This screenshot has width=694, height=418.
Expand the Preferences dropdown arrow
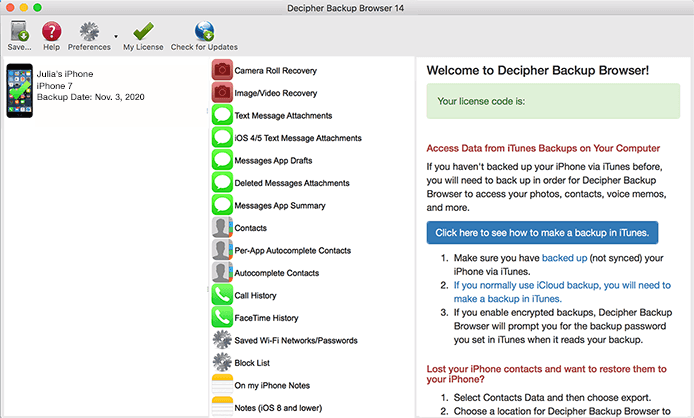pos(116,36)
